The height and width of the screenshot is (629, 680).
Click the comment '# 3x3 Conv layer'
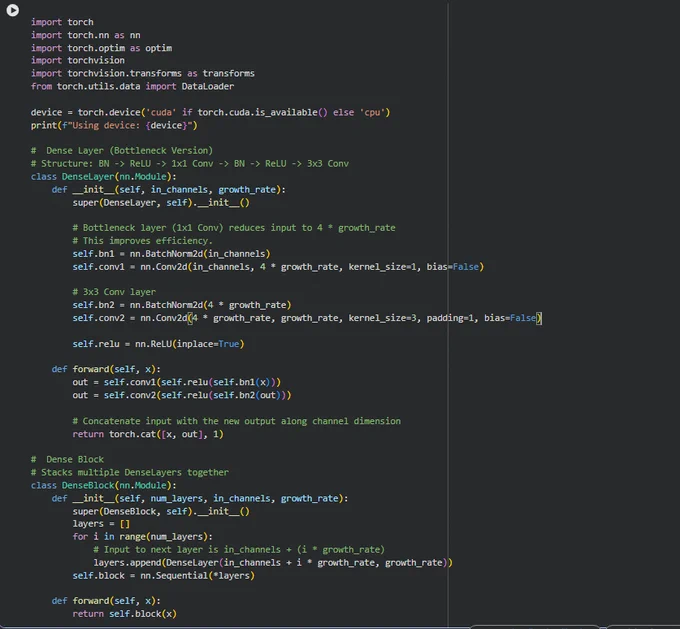114,292
